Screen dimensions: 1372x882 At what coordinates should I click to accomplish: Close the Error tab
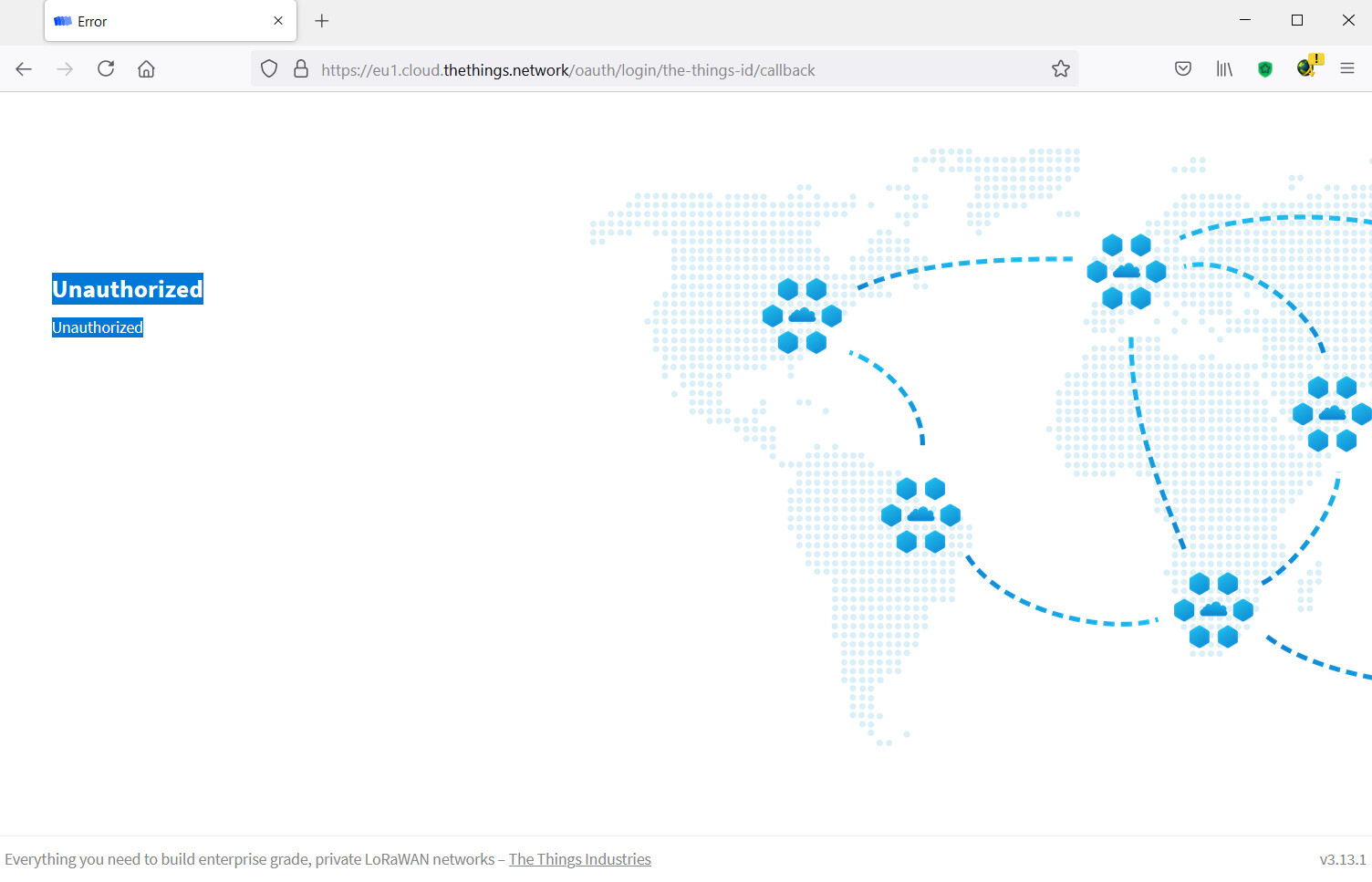click(x=278, y=21)
